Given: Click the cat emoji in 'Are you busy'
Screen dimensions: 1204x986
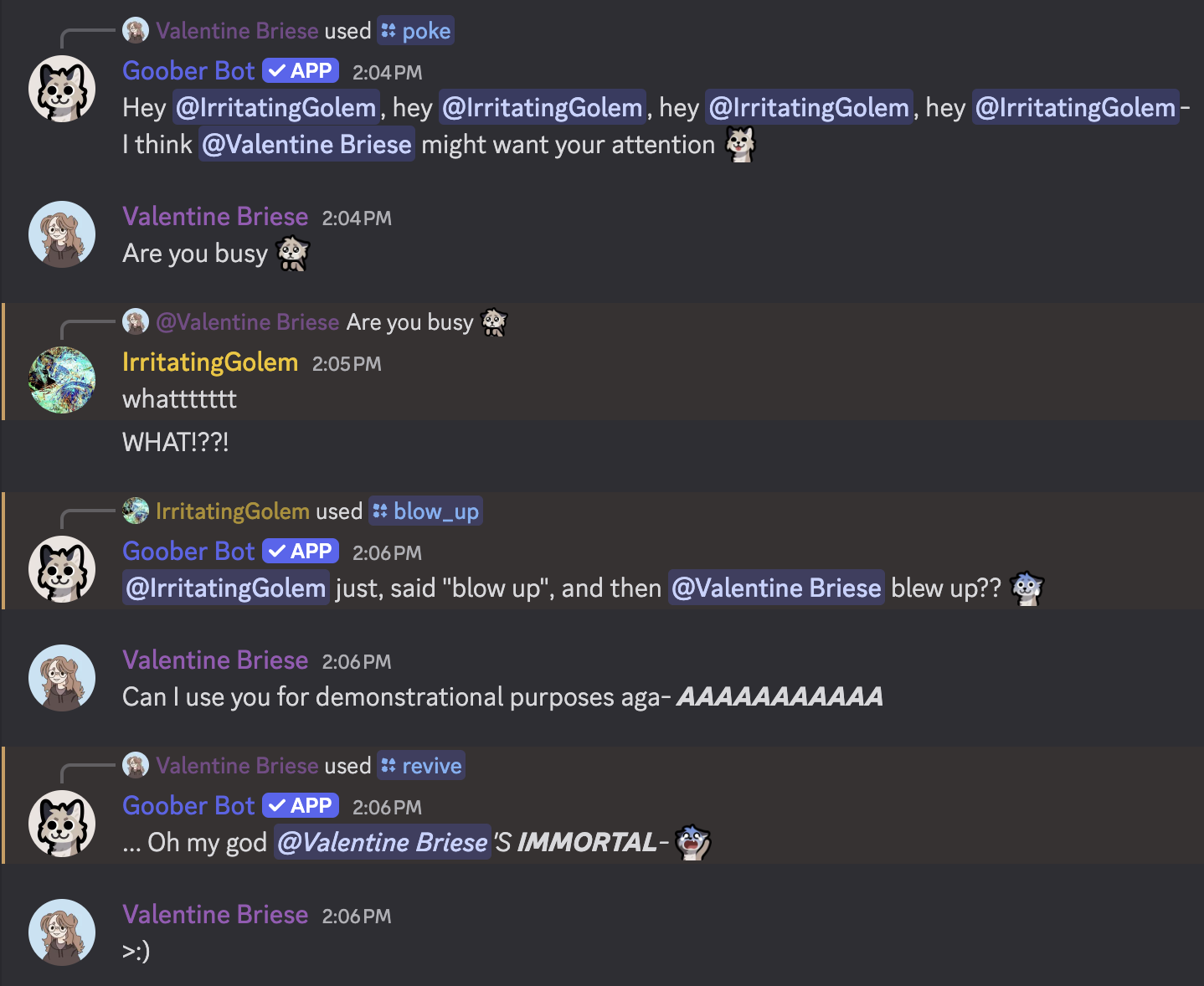Looking at the screenshot, I should [x=291, y=254].
